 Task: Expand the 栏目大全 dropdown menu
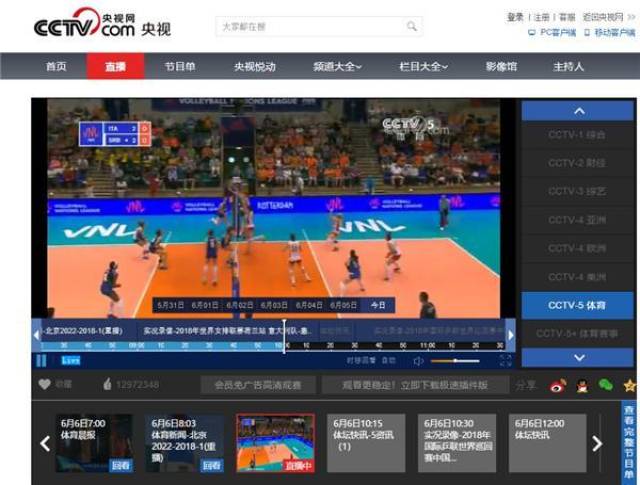pyautogui.click(x=423, y=66)
